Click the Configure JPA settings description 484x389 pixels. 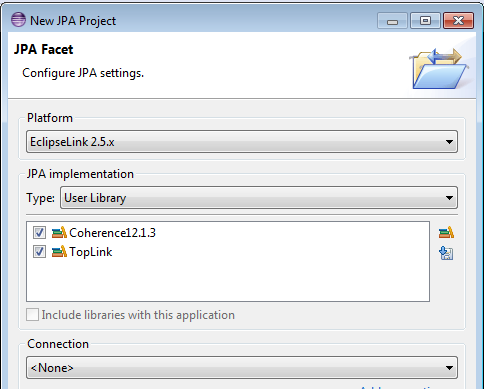click(x=83, y=73)
